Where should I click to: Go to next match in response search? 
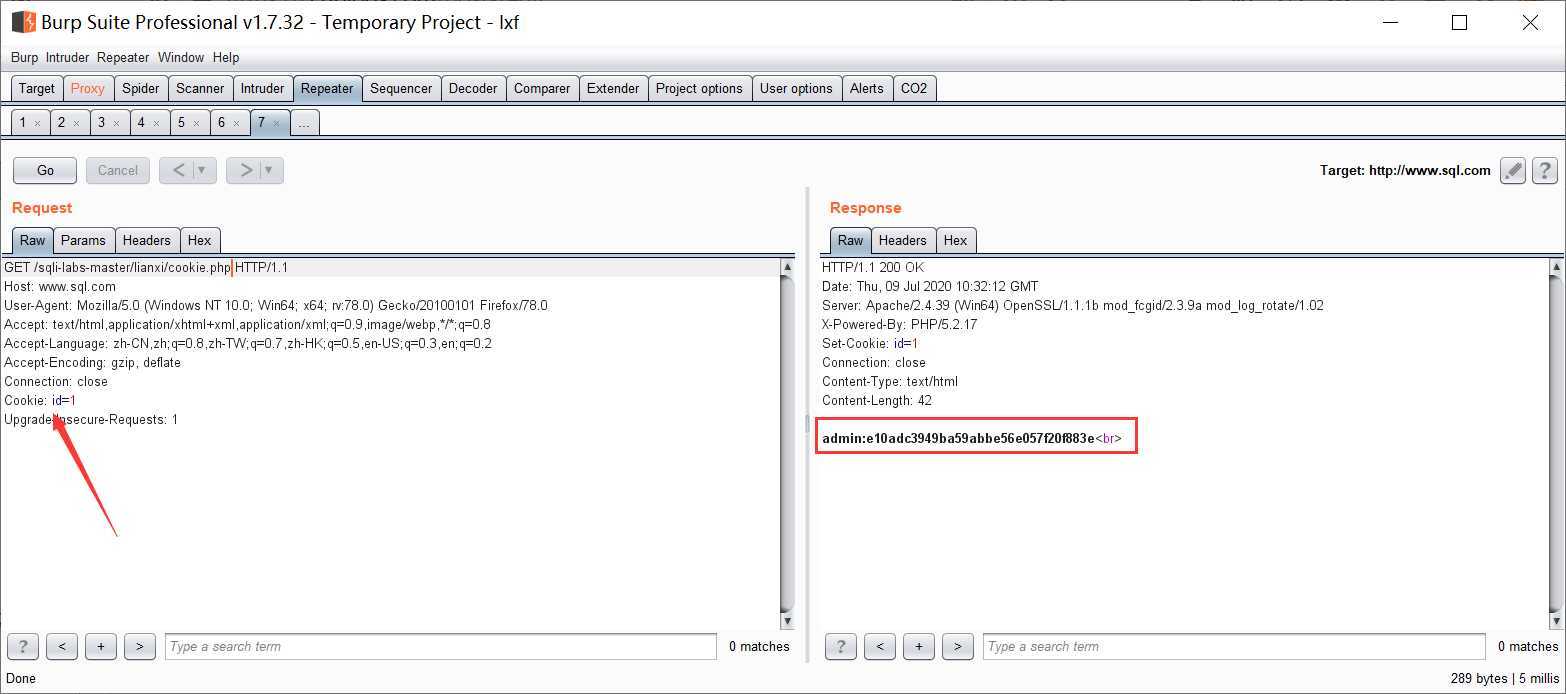click(x=958, y=646)
